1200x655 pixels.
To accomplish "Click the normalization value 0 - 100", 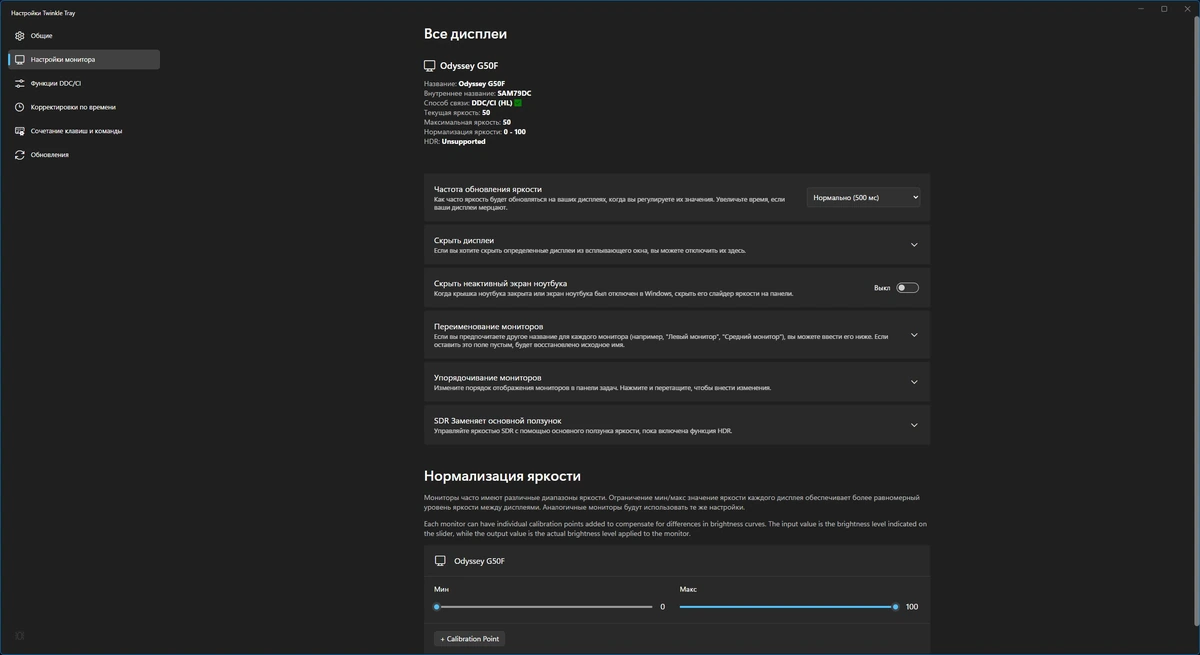I will click(515, 132).
